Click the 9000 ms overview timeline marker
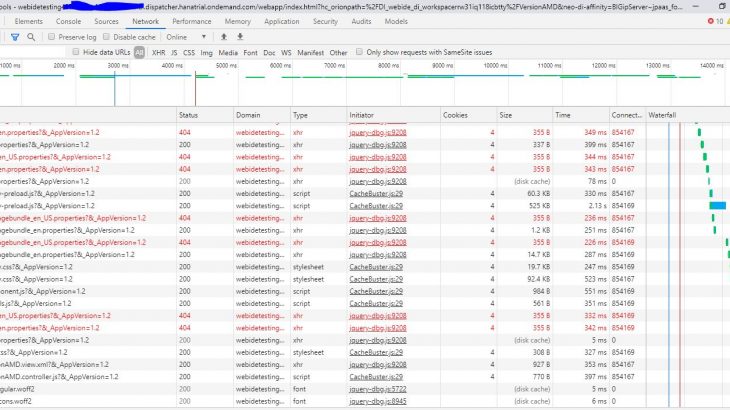The width and height of the screenshot is (730, 410). (x=442, y=66)
